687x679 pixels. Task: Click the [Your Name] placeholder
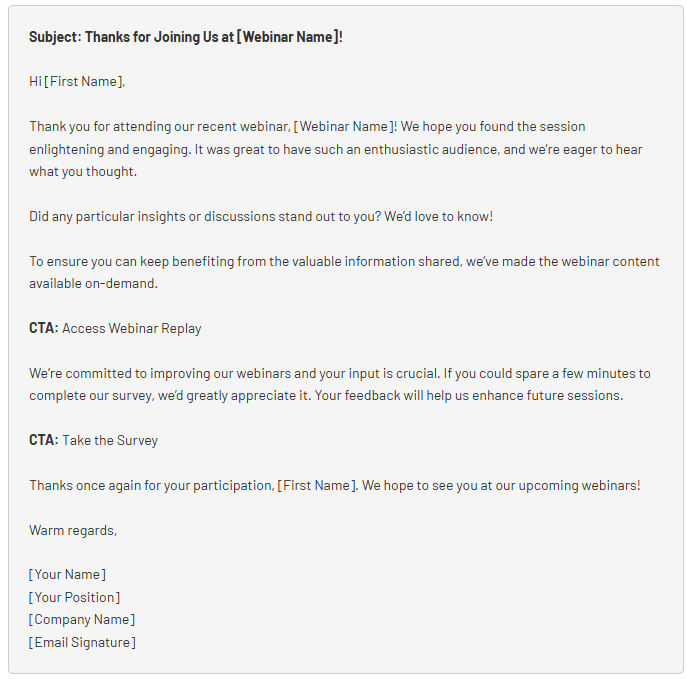(67, 575)
